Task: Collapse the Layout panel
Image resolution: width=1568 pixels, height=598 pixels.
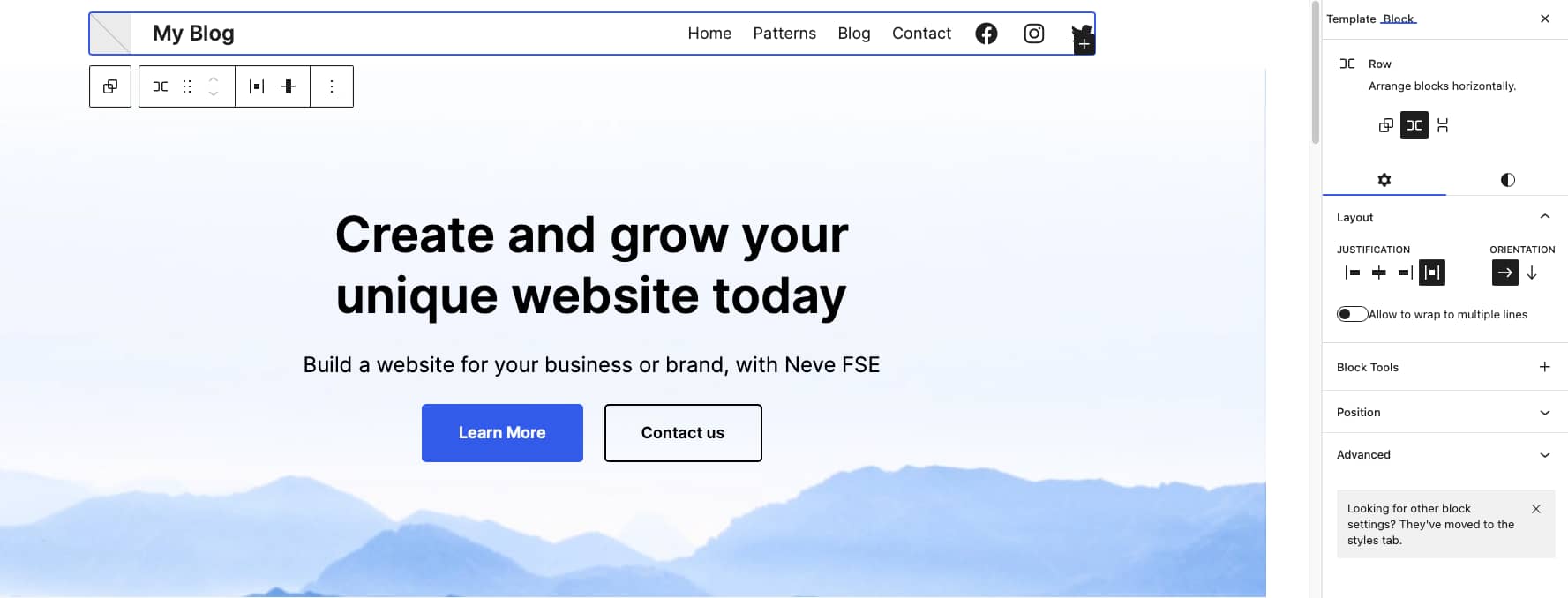Action: tap(1544, 217)
